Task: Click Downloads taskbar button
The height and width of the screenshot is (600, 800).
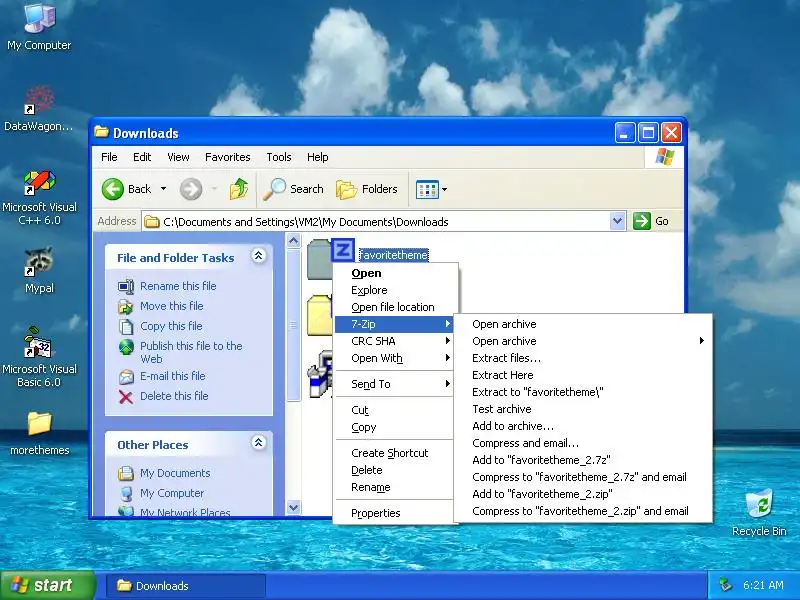Action: [x=186, y=586]
